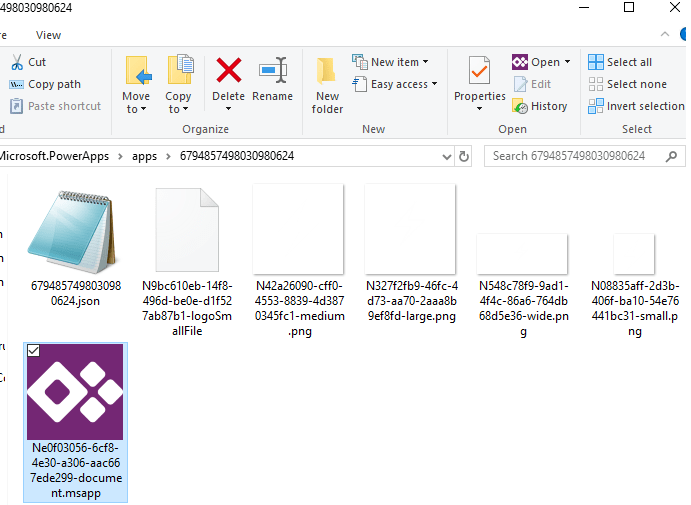
Task: Expand the Open button dropdown arrow
Action: pos(567,62)
